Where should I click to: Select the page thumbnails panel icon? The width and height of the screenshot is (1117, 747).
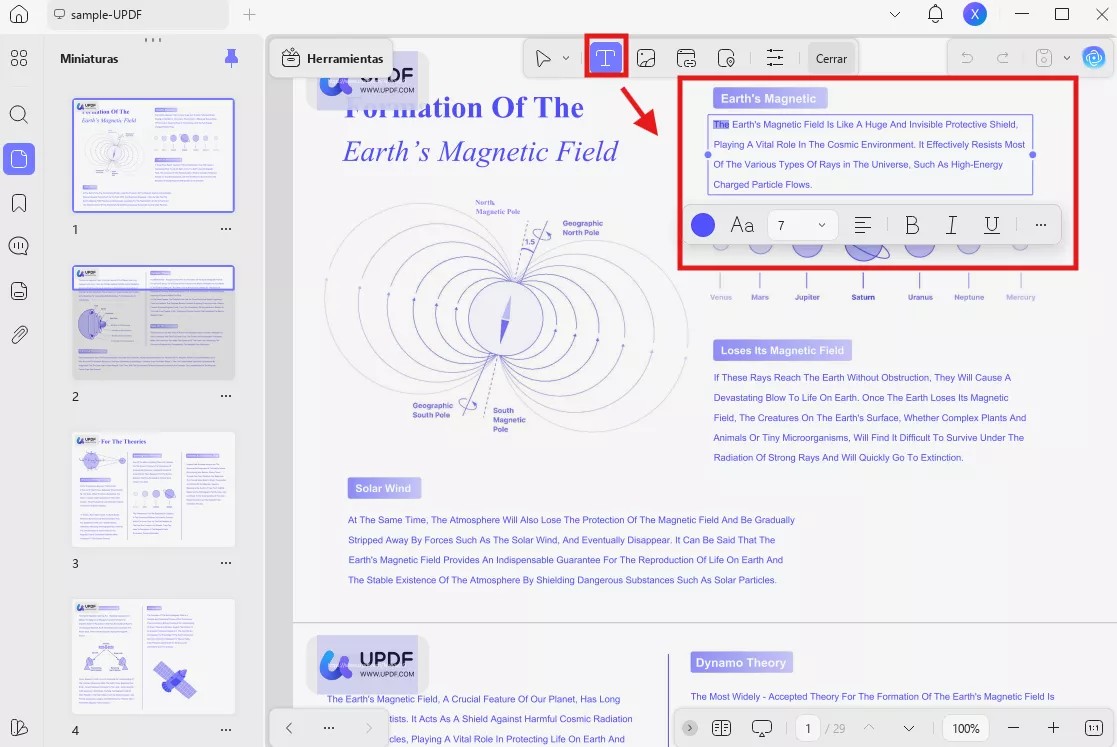pyautogui.click(x=19, y=158)
